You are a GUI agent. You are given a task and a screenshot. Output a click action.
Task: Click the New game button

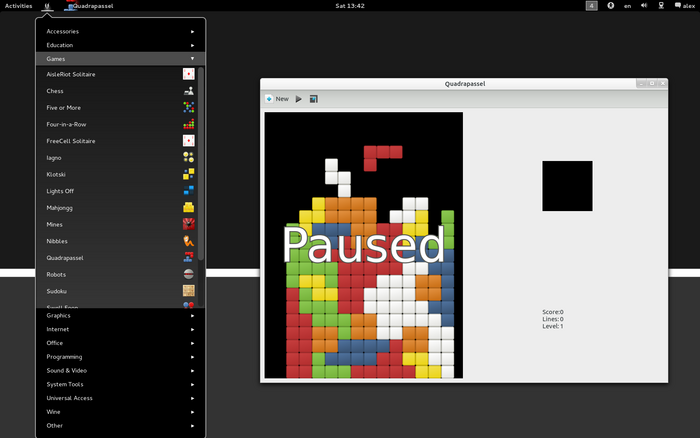tap(277, 99)
